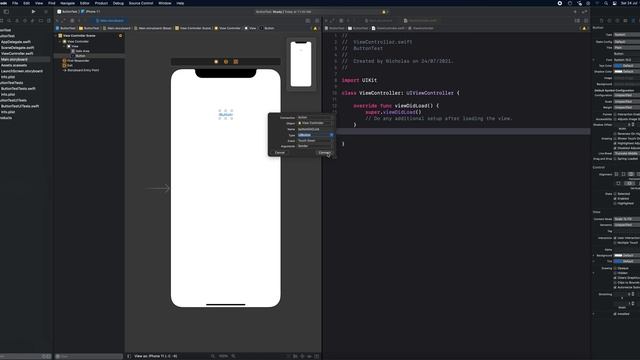Open the Connection dropdown in popup
The width and height of the screenshot is (640, 360).
[x=315, y=118]
